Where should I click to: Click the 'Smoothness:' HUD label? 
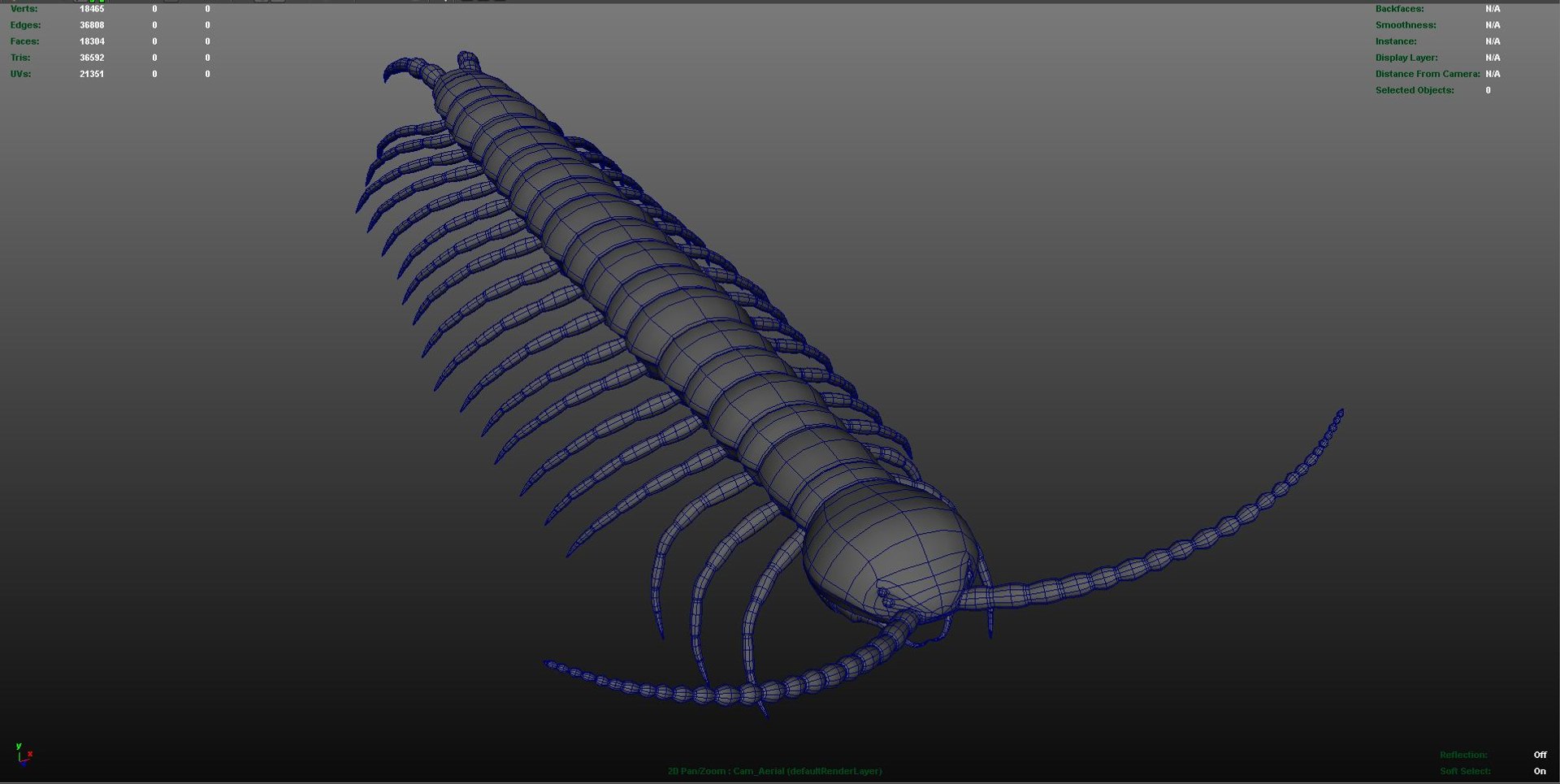1406,25
